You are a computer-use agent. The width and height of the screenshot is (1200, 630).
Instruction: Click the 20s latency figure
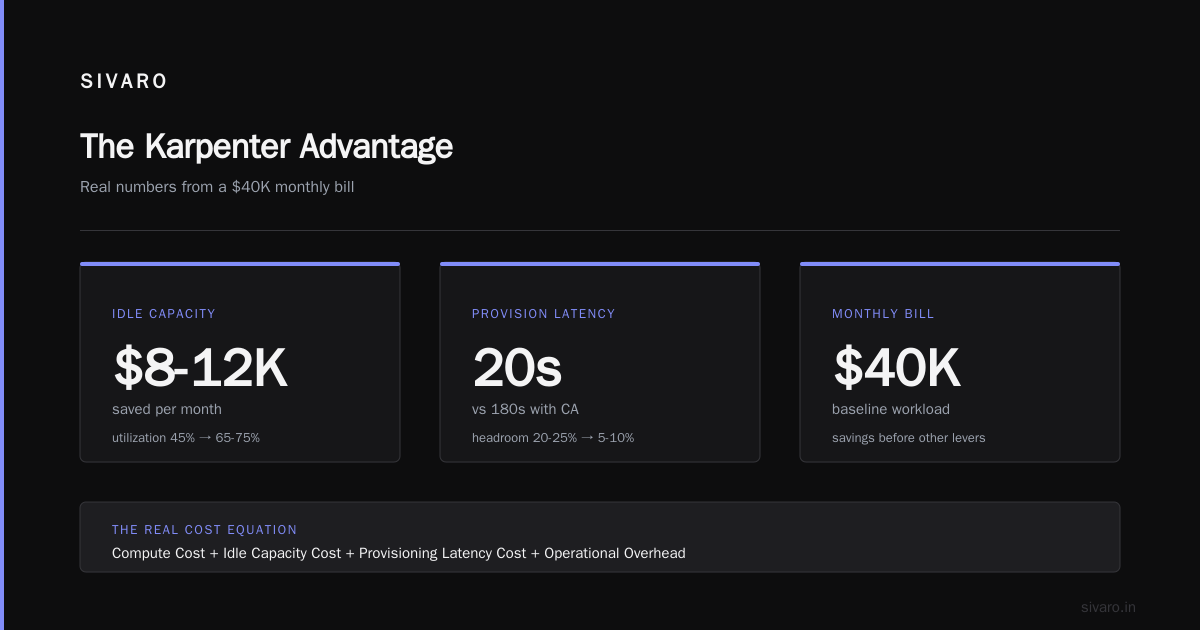517,368
